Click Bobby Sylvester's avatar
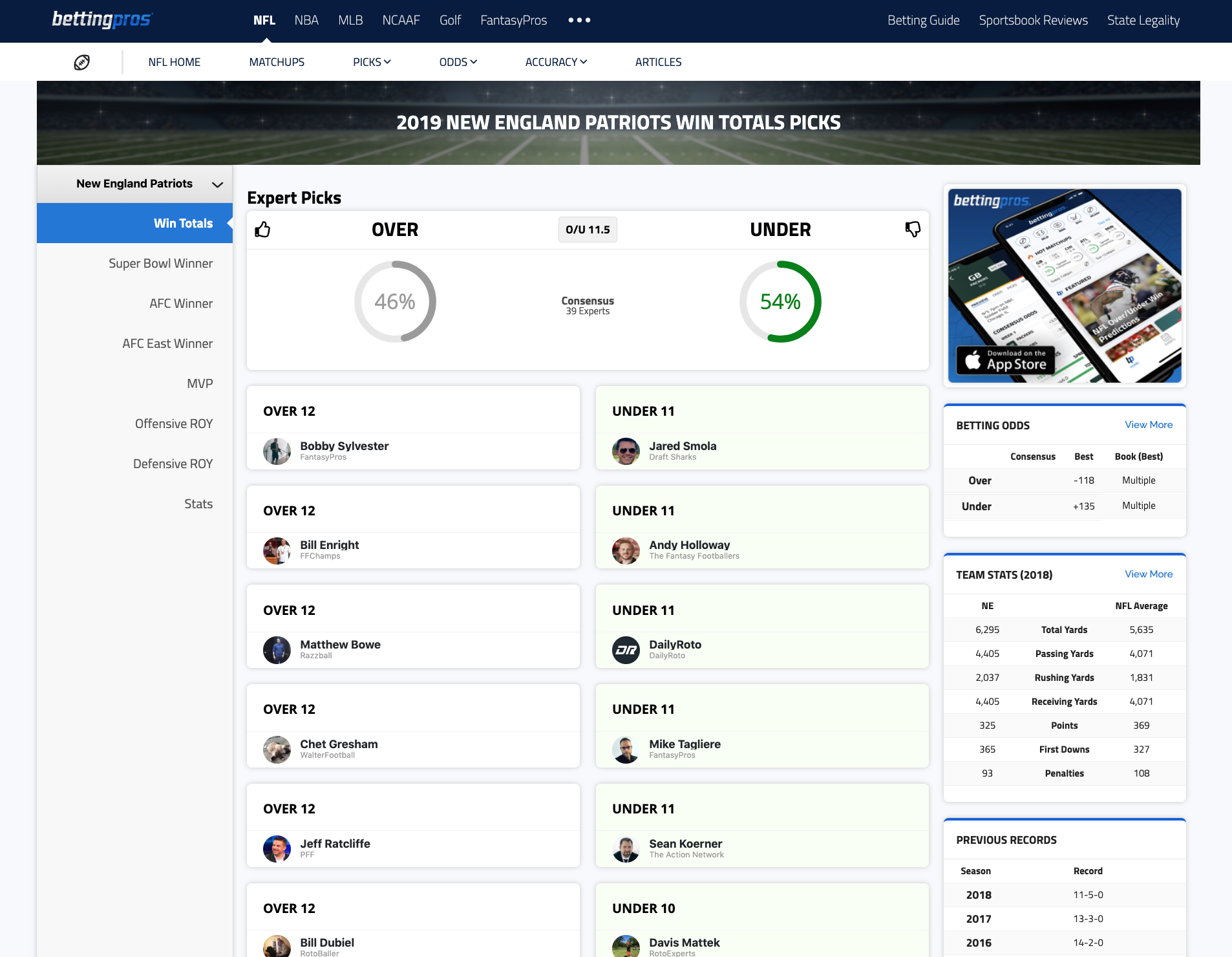Screen dimensions: 1232x957 coord(277,451)
